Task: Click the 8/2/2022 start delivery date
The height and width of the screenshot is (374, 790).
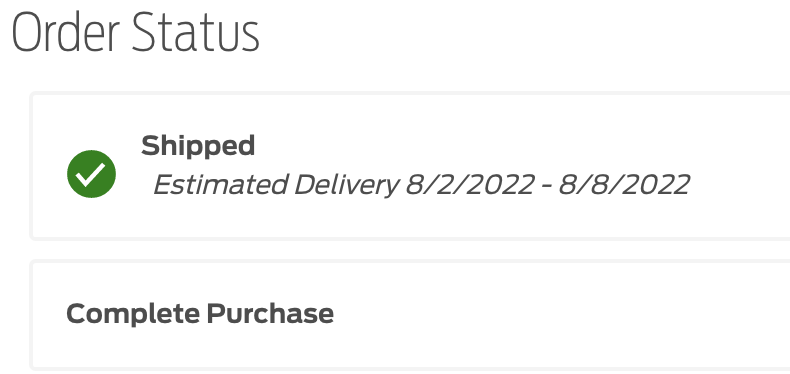Action: (x=470, y=184)
